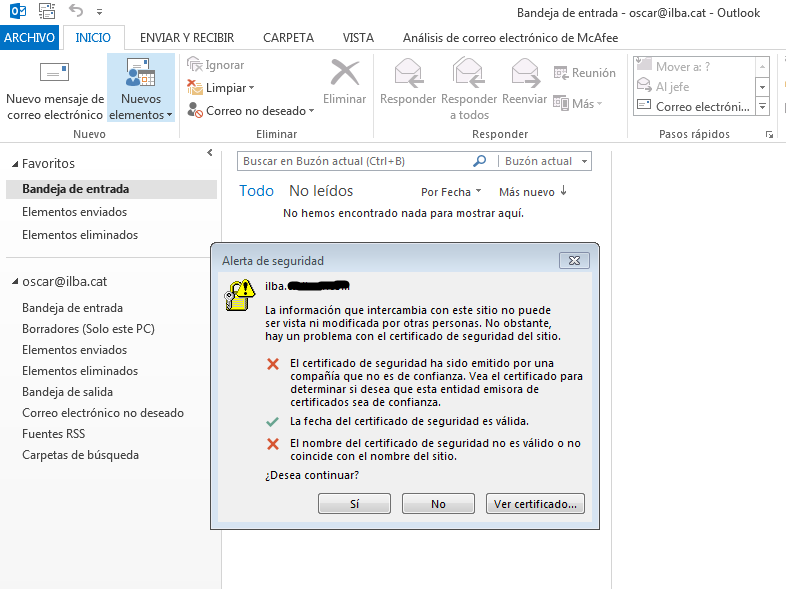The image size is (786, 589).
Task: Open the Fuentes RSS folder
Action: tap(53, 434)
